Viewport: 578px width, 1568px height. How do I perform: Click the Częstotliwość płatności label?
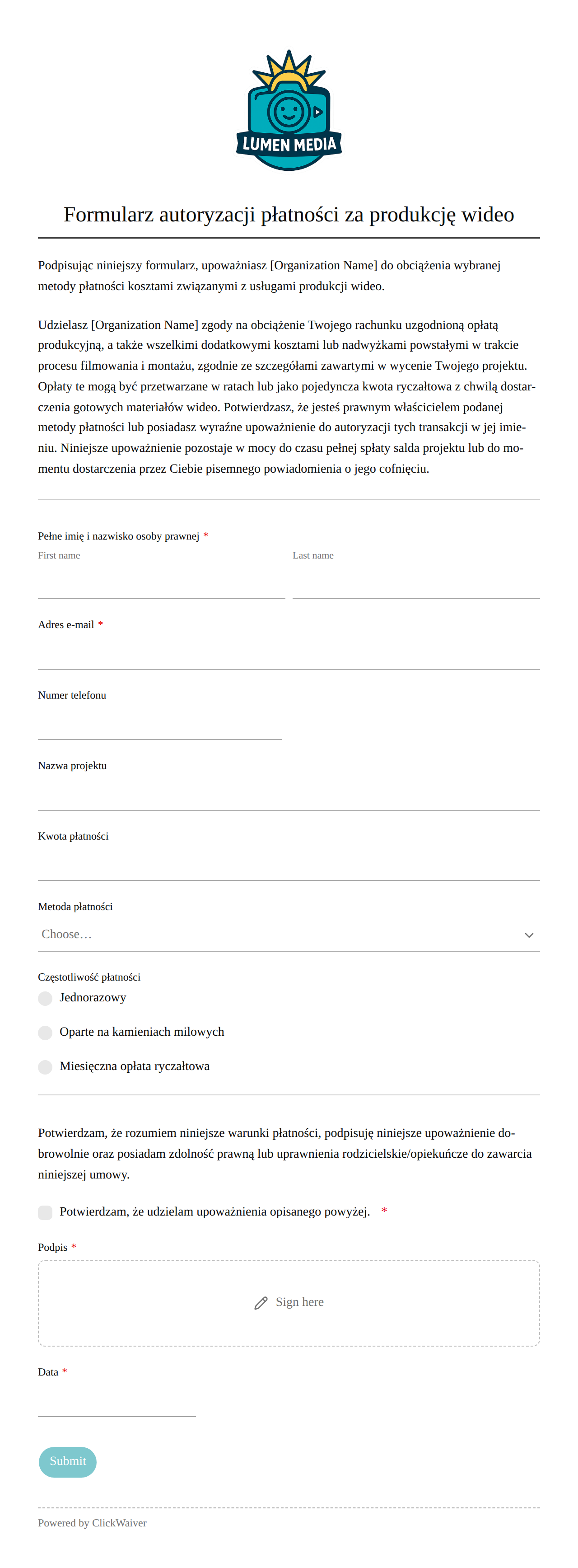(x=89, y=977)
